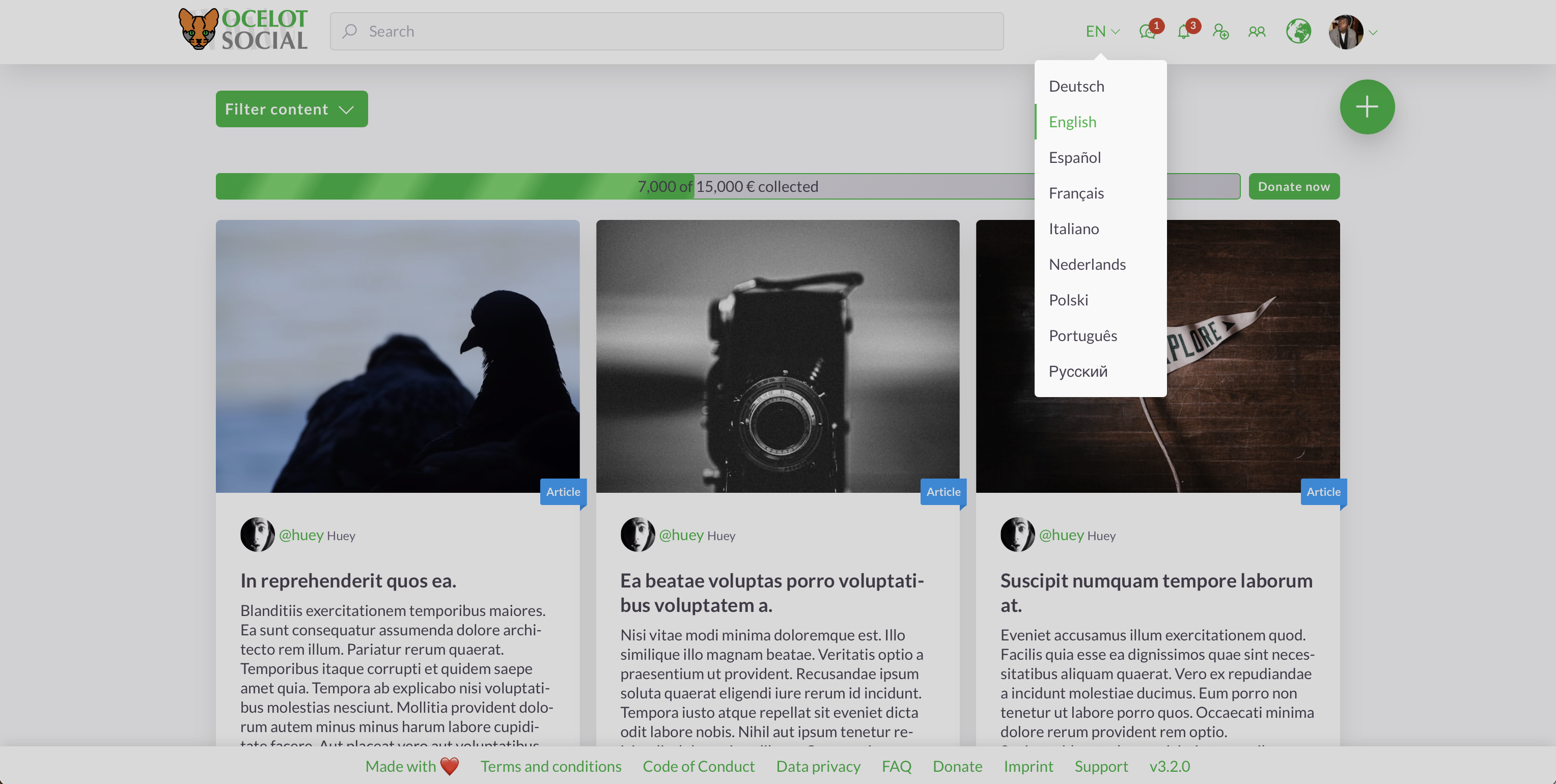Viewport: 1556px width, 784px height.
Task: Select Русский language option
Action: click(1077, 372)
